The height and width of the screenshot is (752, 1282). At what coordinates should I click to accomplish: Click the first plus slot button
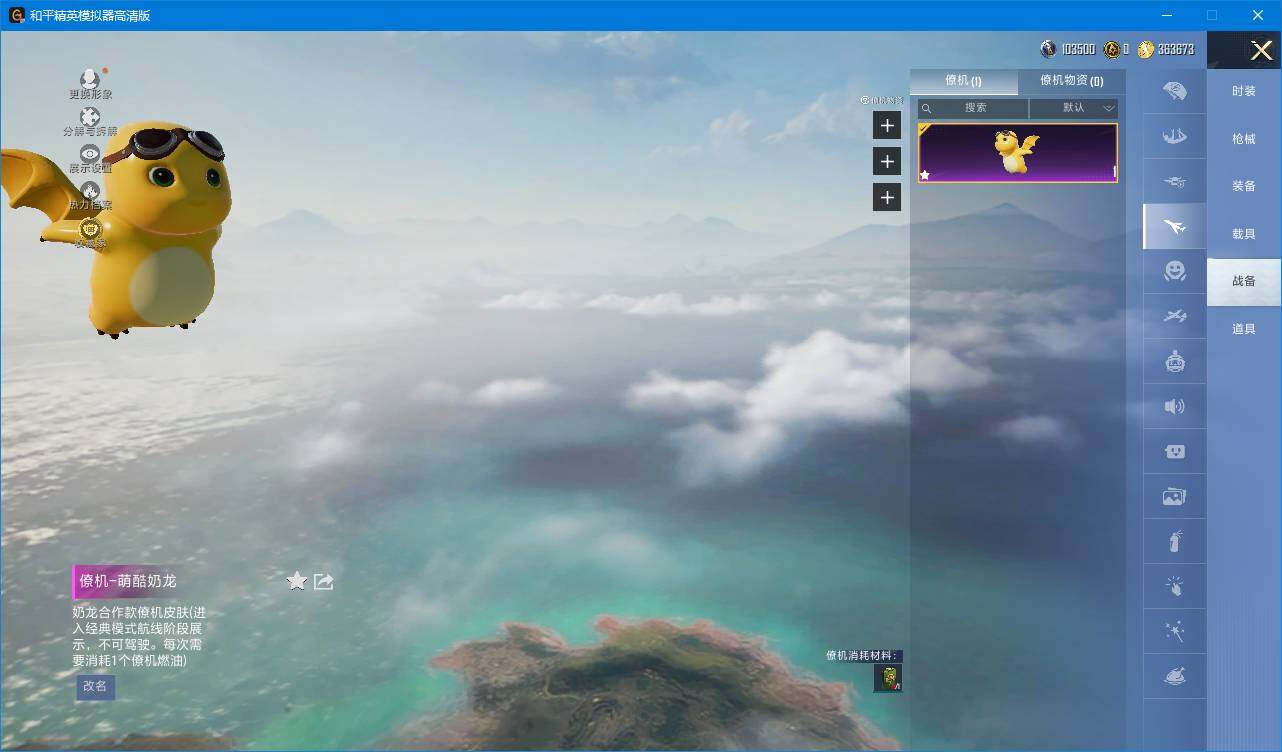[887, 125]
